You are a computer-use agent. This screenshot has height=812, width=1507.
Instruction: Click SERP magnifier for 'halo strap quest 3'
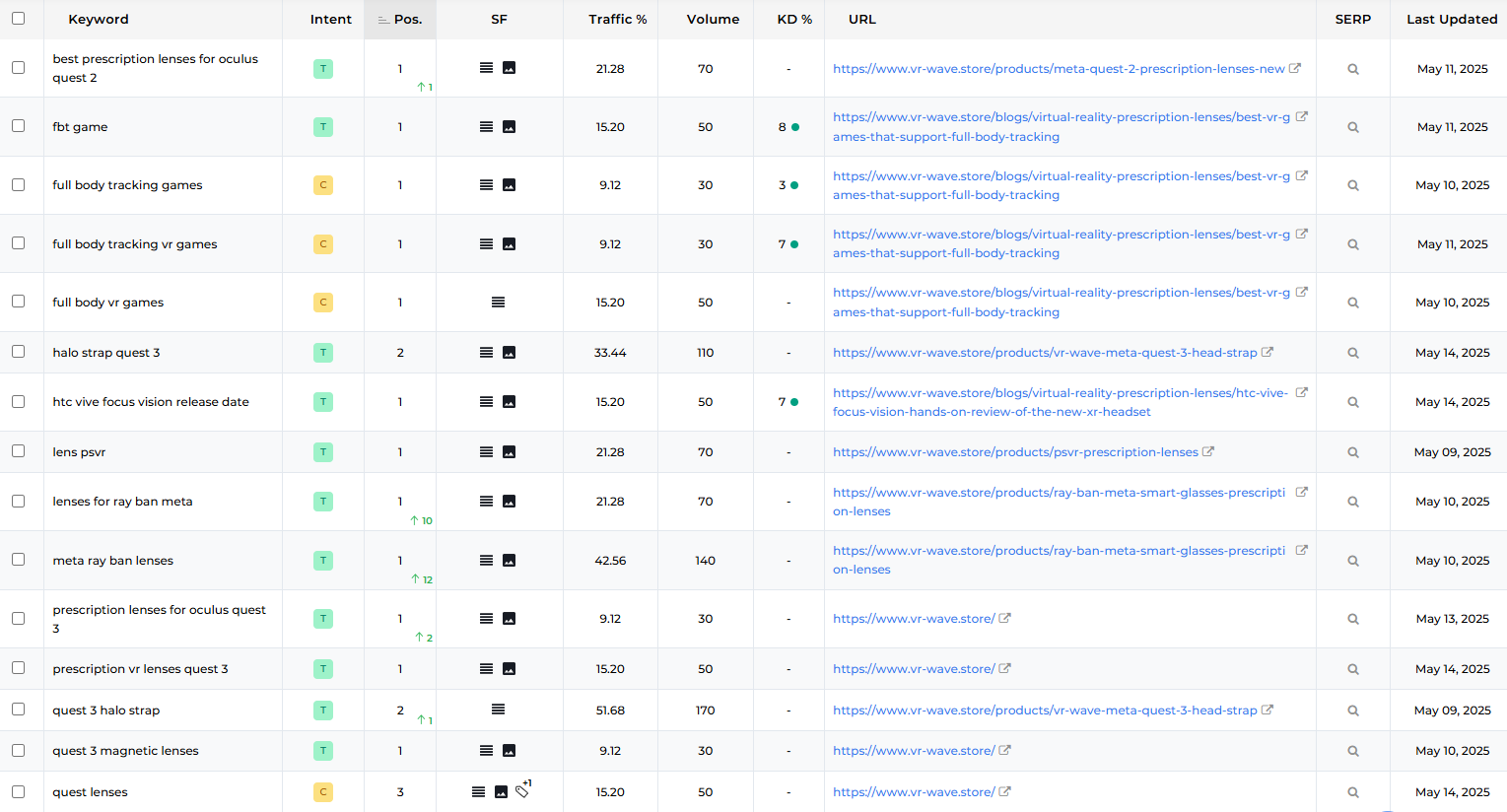(x=1353, y=353)
